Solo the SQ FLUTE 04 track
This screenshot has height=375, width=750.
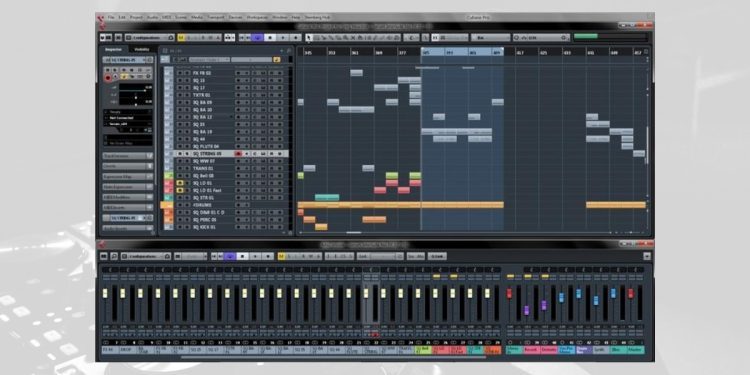coord(186,146)
